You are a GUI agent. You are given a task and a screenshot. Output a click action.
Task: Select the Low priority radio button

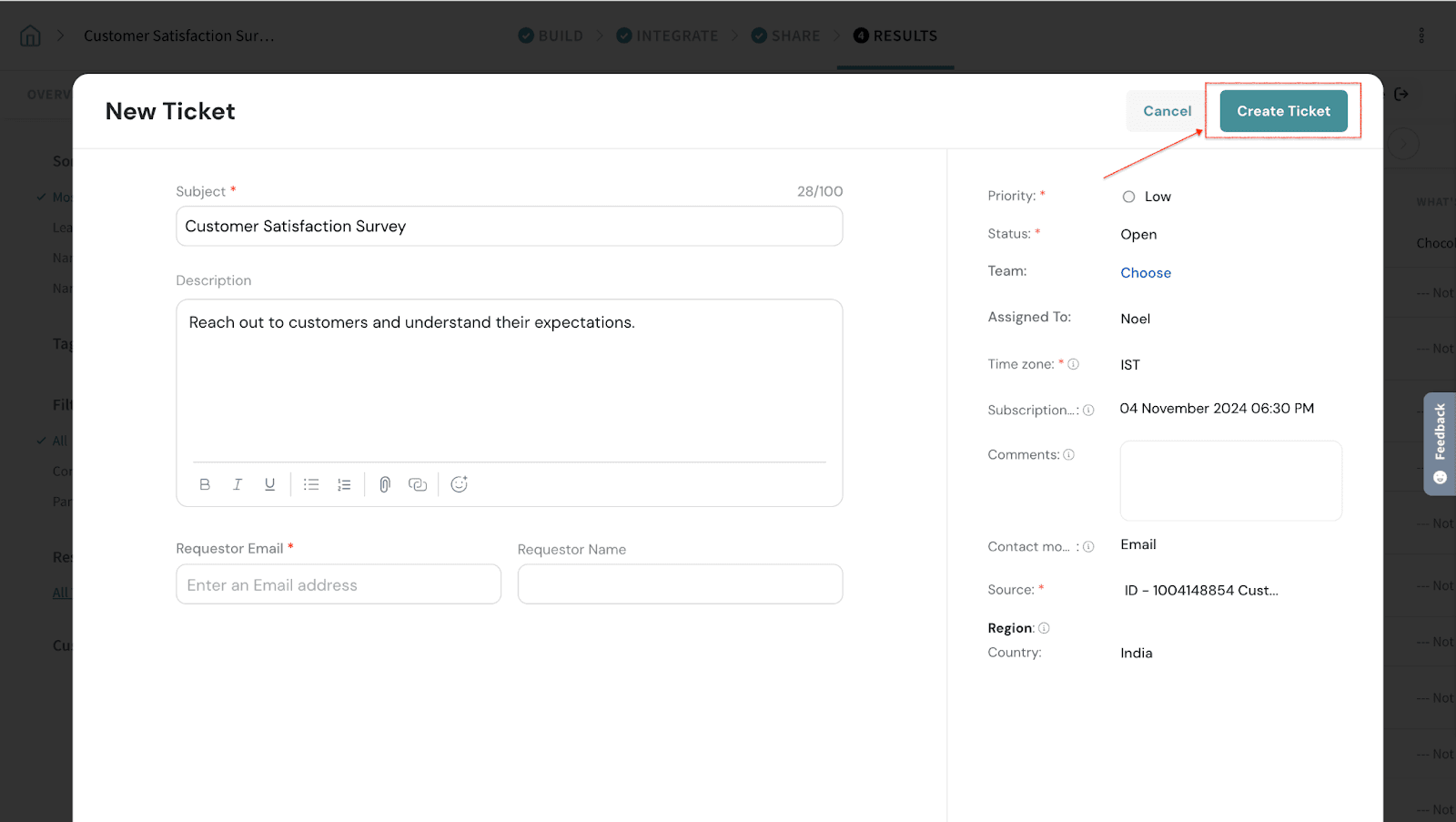click(x=1128, y=197)
